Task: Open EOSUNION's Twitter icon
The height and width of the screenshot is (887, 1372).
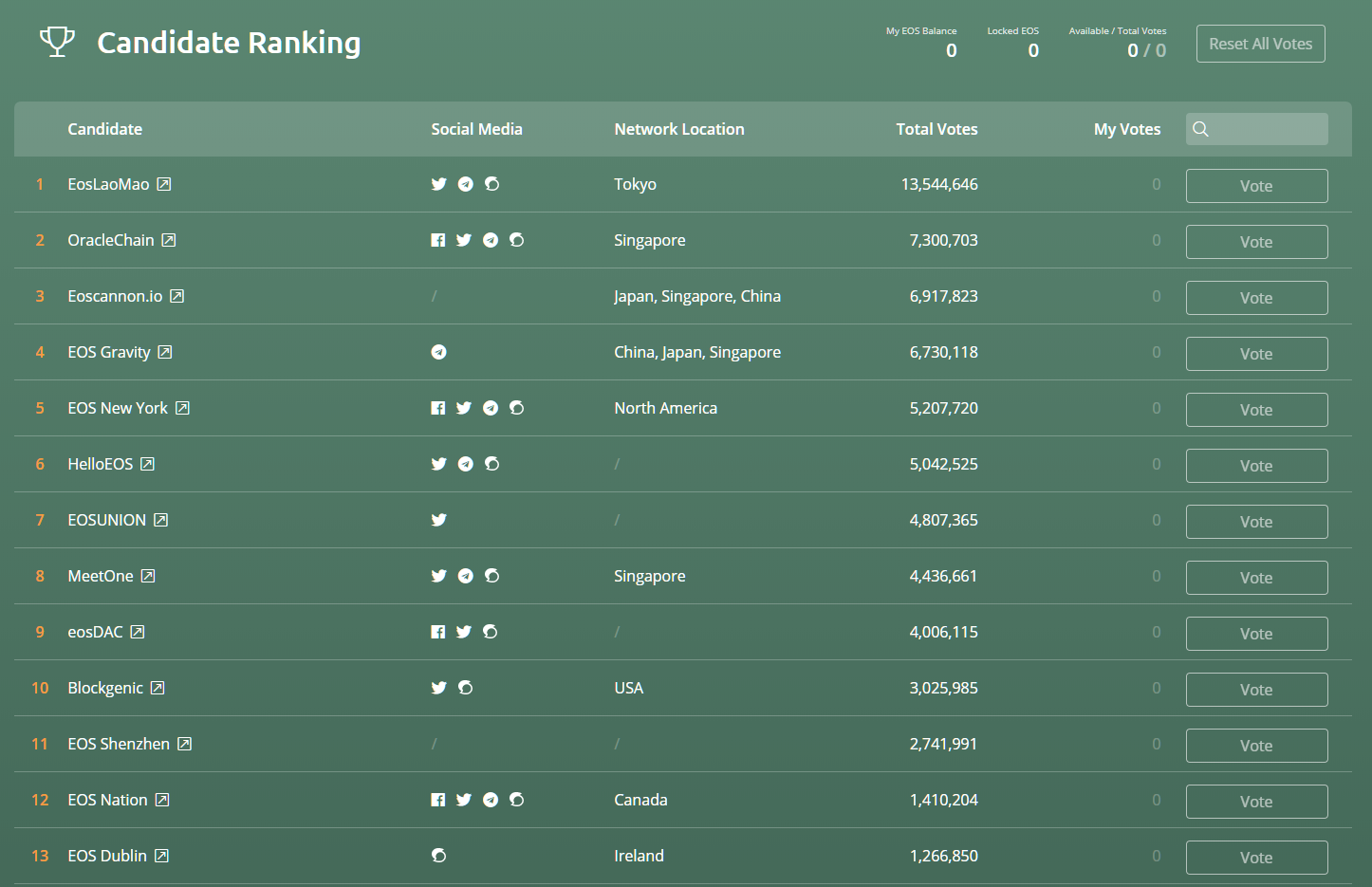Action: 438,520
